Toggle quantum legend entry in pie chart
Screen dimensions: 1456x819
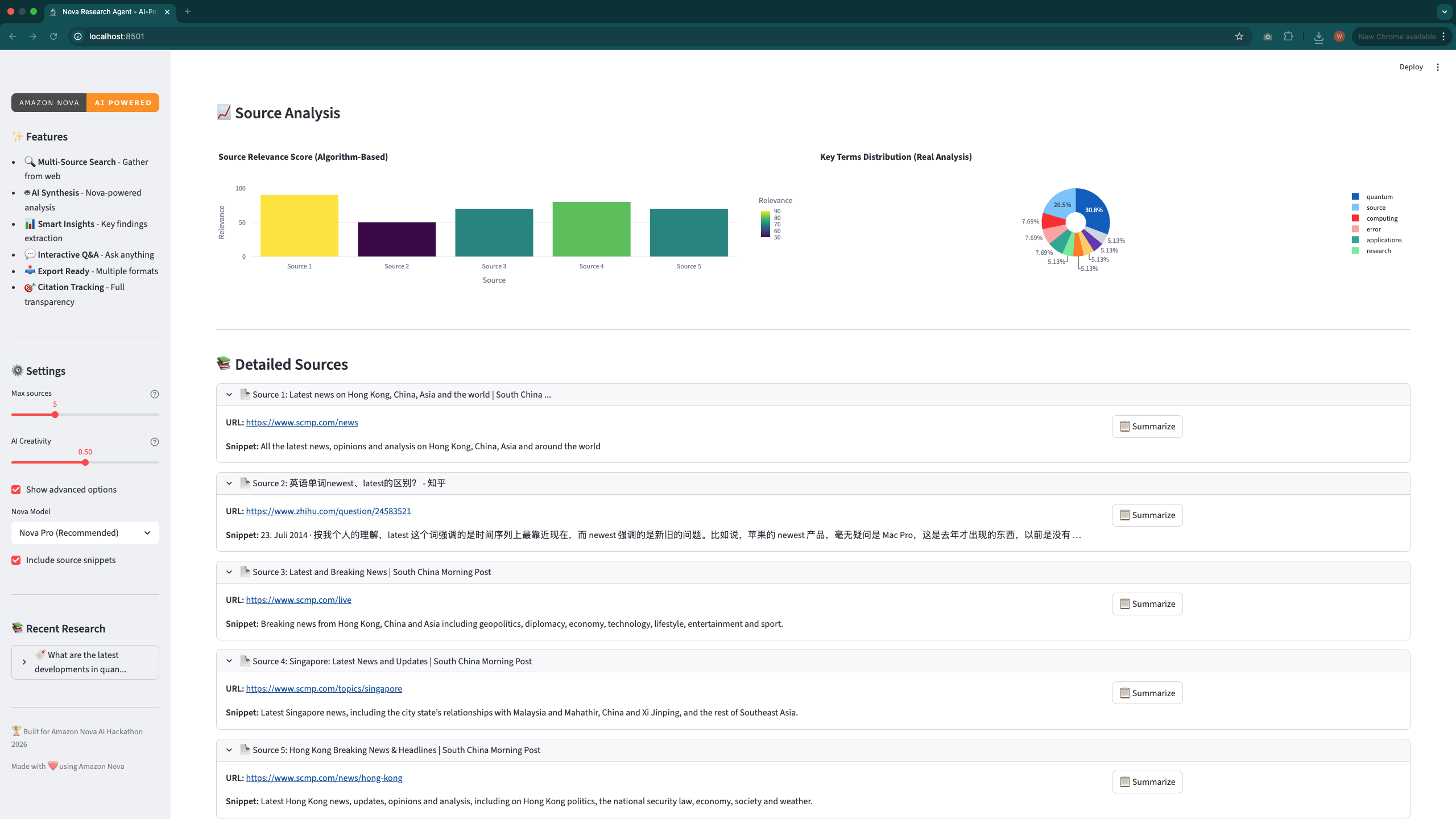[x=1379, y=197]
